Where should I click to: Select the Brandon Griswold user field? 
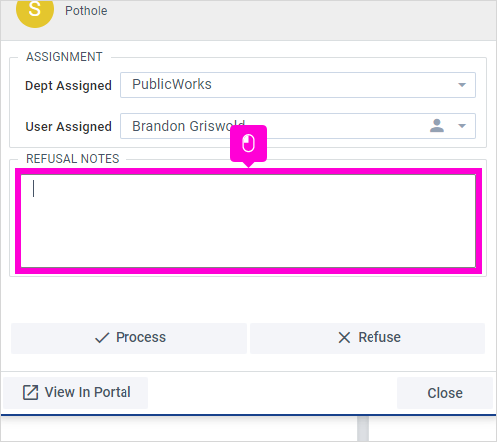click(x=298, y=126)
